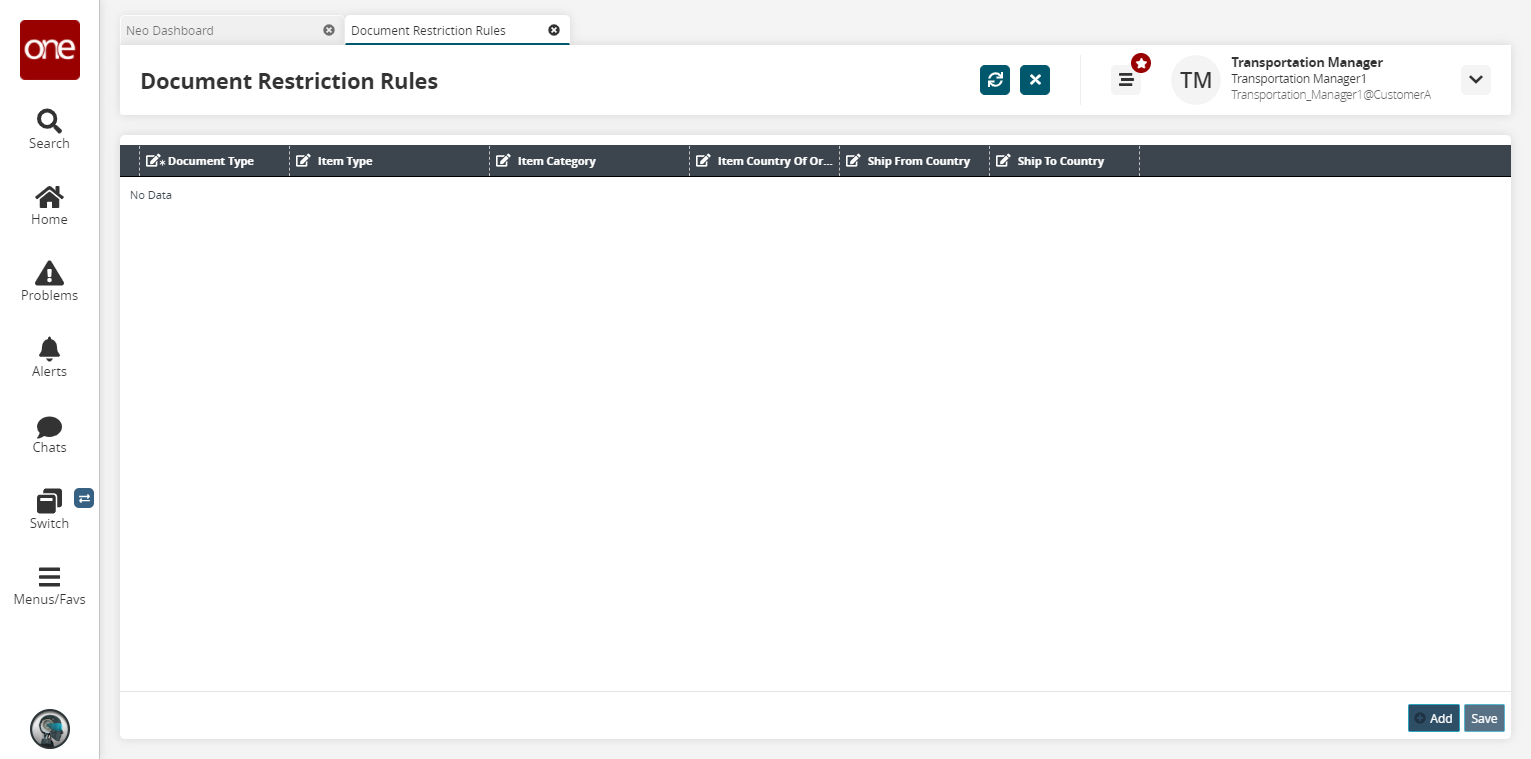Click the red star favorites badge

(1141, 63)
